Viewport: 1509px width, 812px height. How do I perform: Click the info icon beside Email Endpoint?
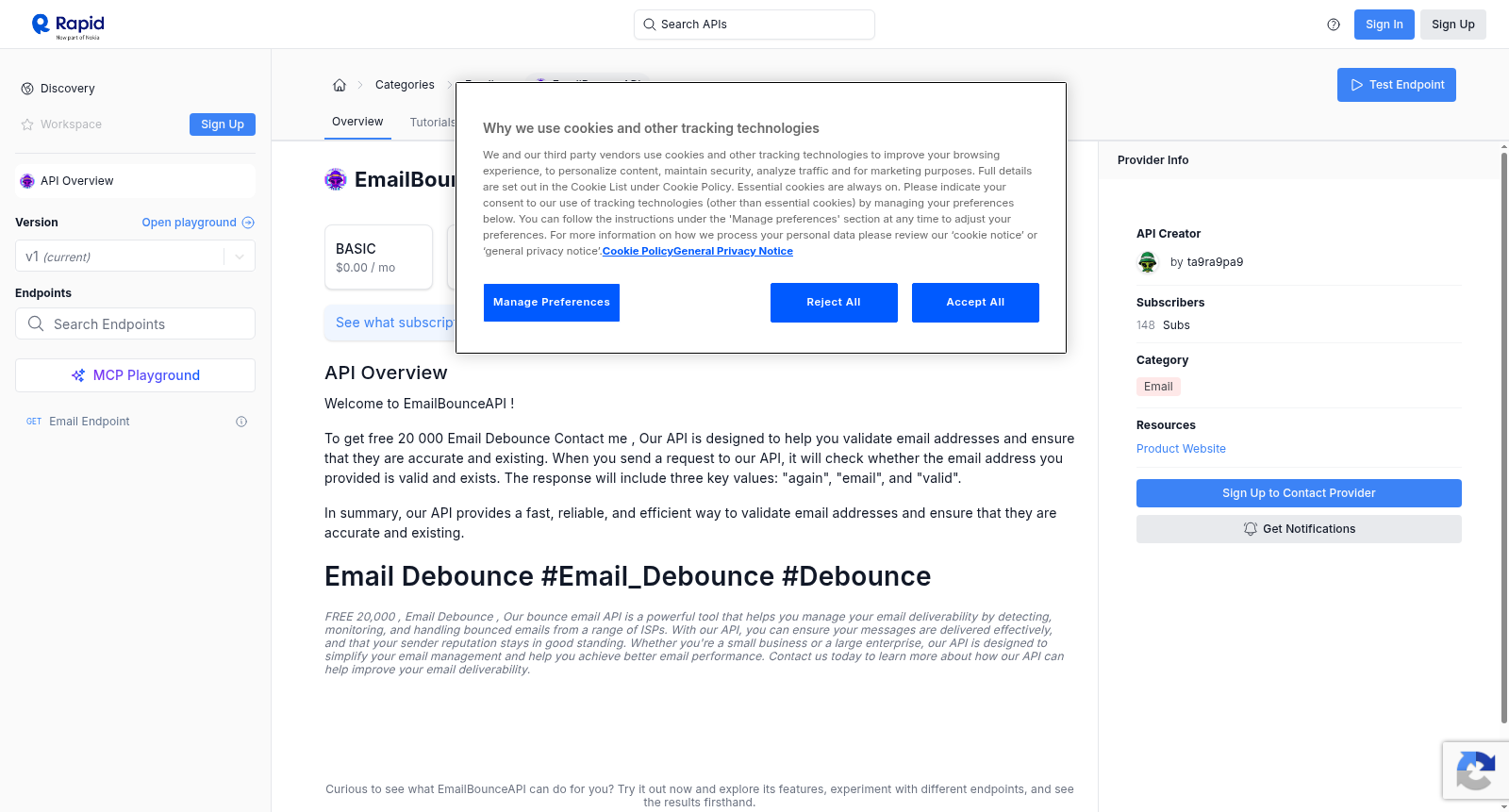[241, 422]
